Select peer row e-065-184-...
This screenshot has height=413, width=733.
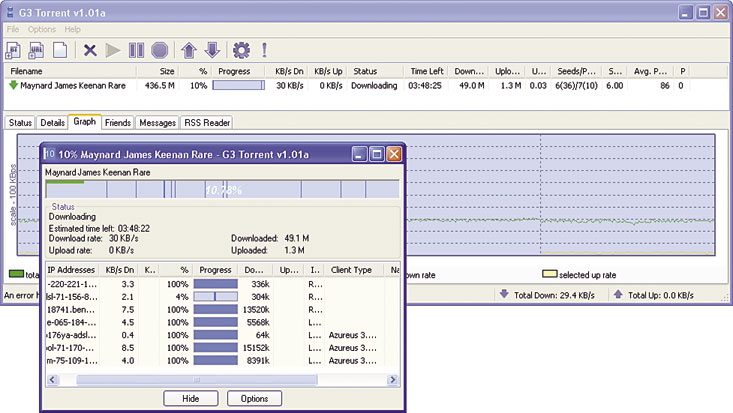pos(223,322)
